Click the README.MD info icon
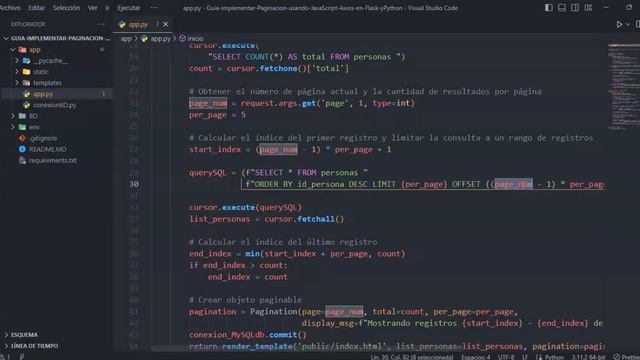 tap(22, 149)
